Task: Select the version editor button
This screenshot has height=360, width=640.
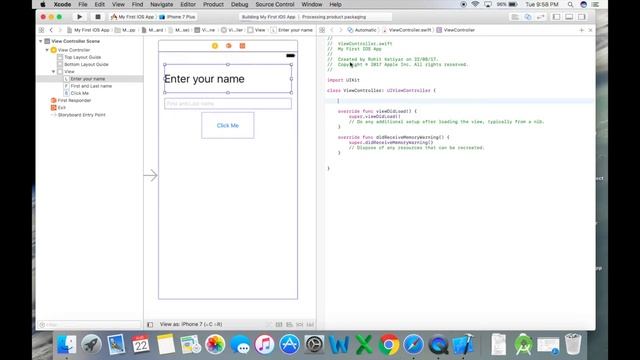Action: tap(540, 17)
